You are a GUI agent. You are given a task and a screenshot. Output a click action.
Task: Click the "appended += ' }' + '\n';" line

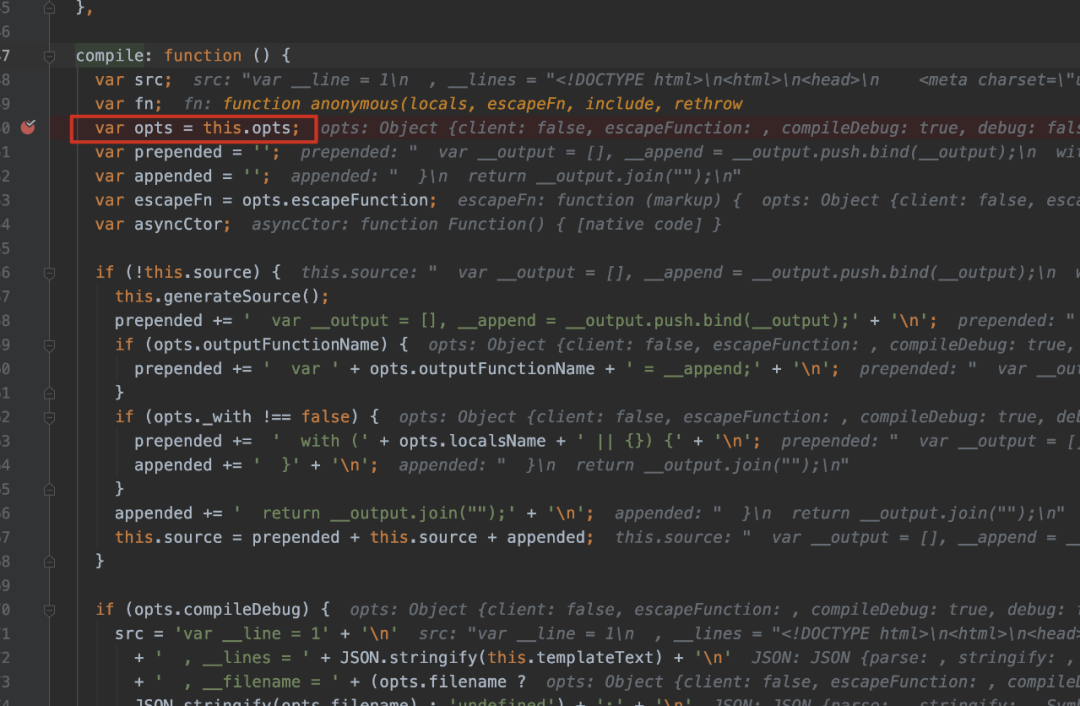[x=256, y=466]
